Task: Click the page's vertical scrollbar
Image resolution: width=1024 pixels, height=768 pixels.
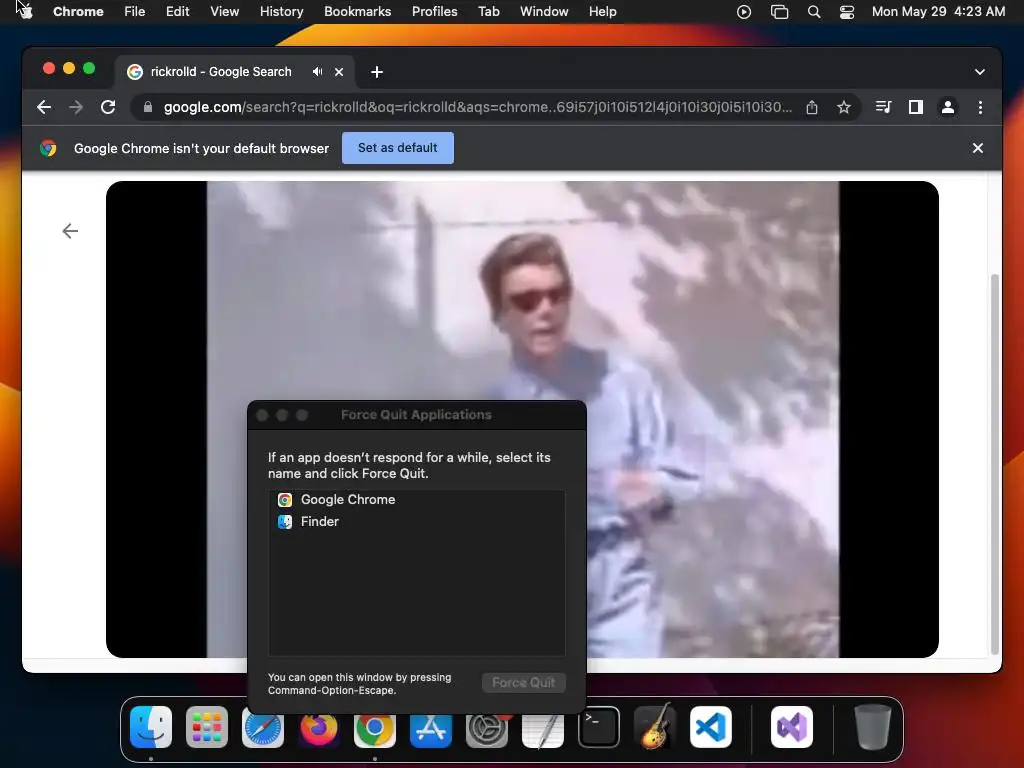Action: point(995,464)
